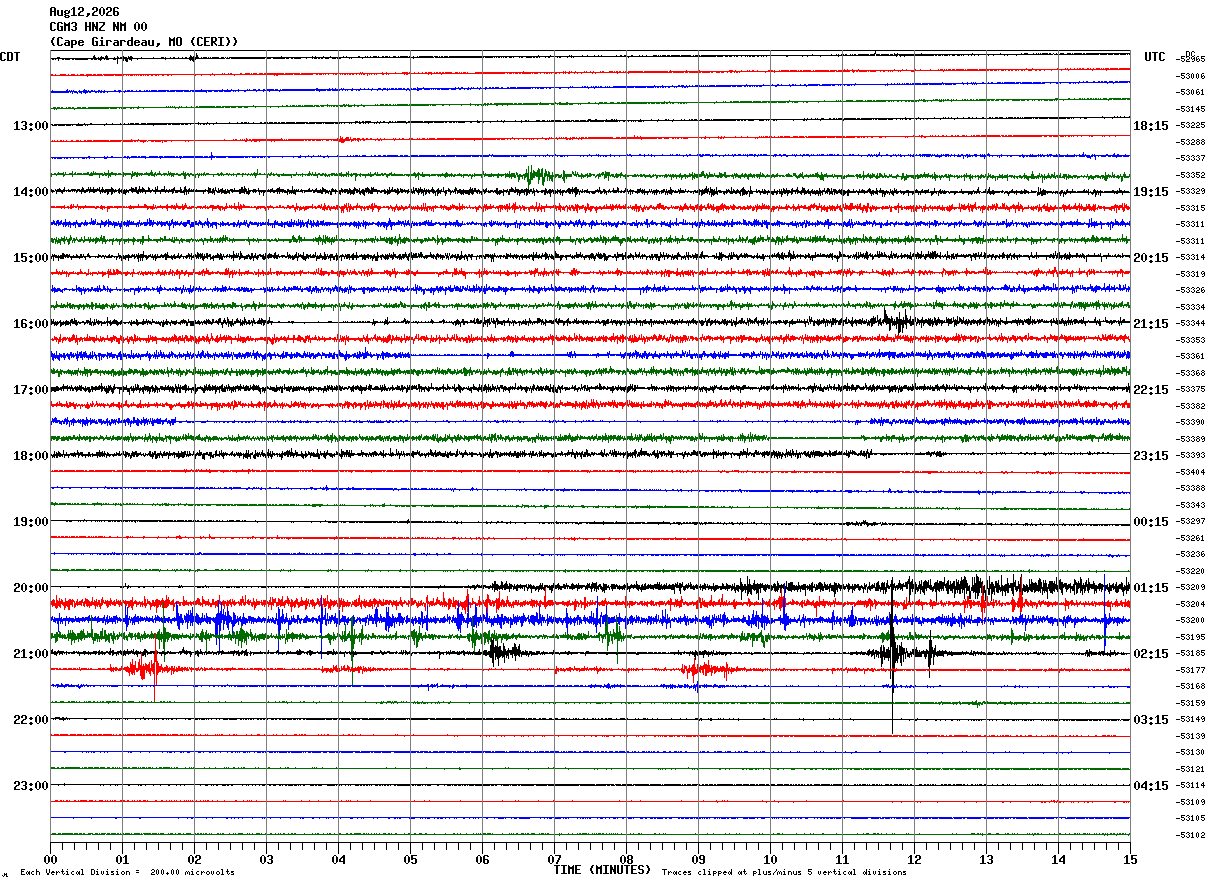
Task: Click the 'Traces clipped at plus/minus 5 vertical divisions' note
Action: point(784,873)
